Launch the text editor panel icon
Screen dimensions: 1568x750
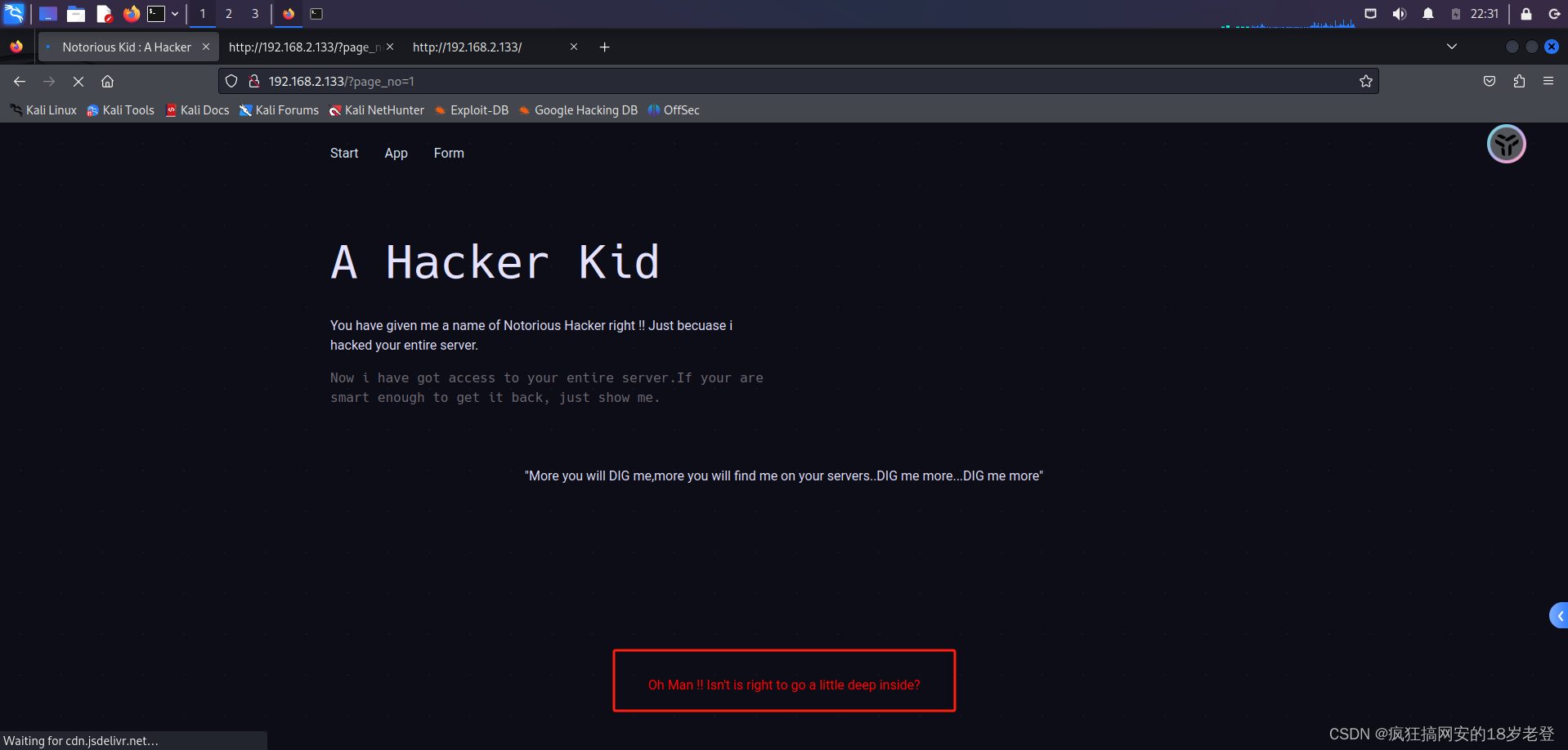coord(104,14)
